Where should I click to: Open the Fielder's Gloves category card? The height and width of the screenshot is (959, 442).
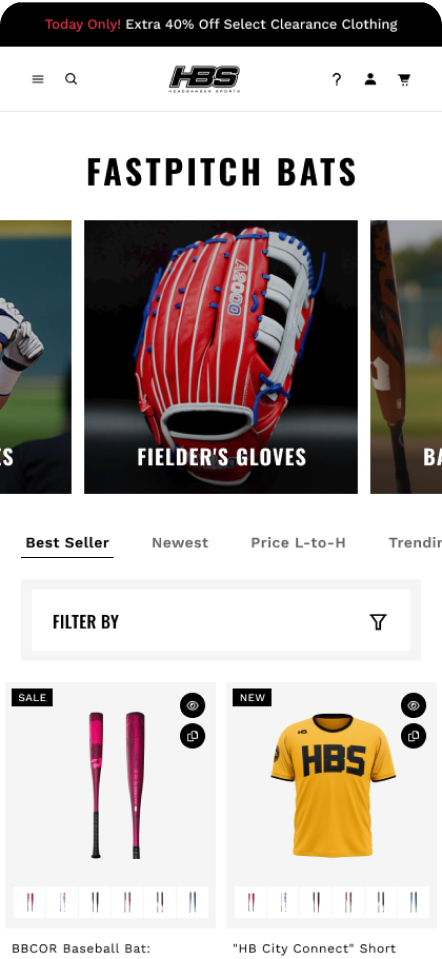click(221, 357)
